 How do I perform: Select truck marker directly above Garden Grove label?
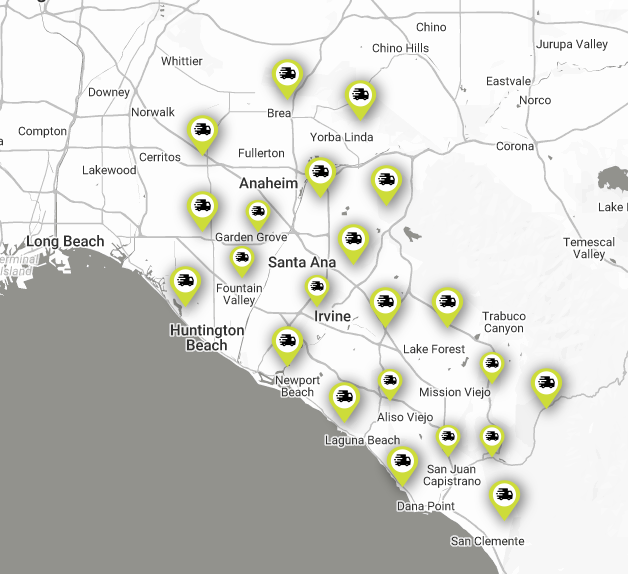[258, 213]
